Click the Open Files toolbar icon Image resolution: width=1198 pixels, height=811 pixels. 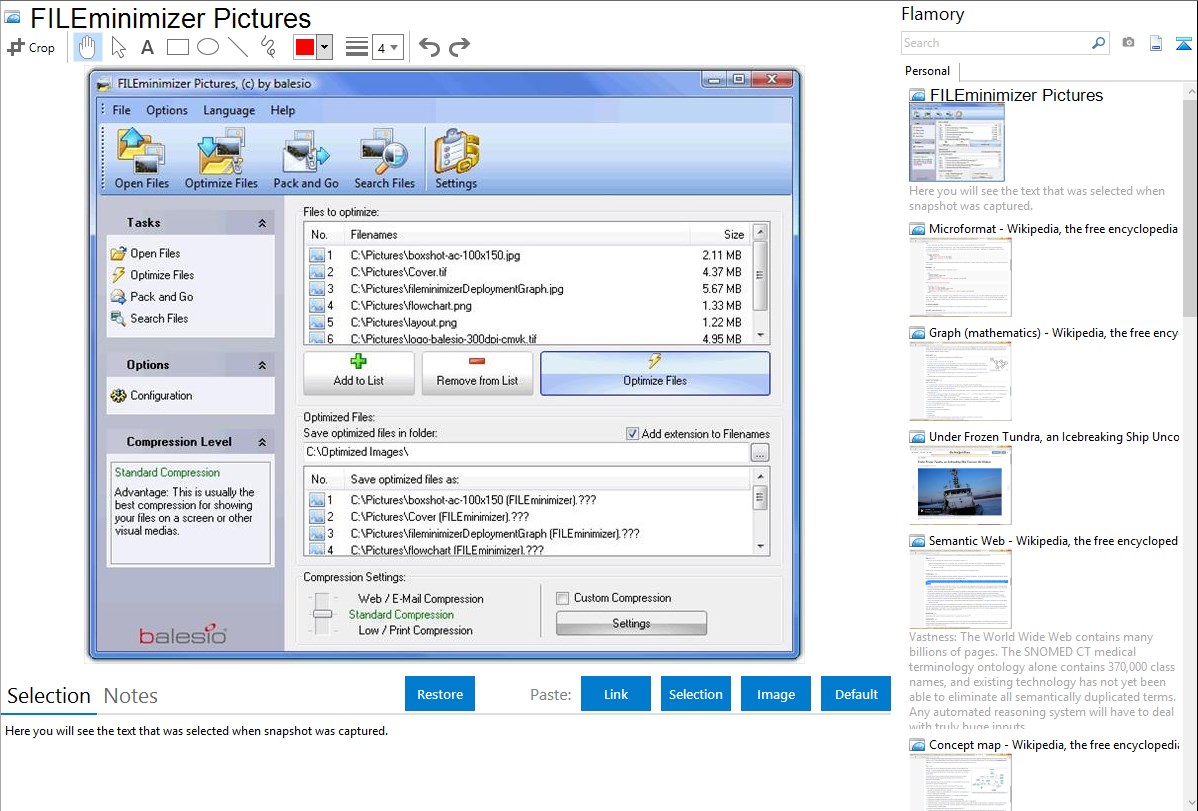[x=141, y=159]
